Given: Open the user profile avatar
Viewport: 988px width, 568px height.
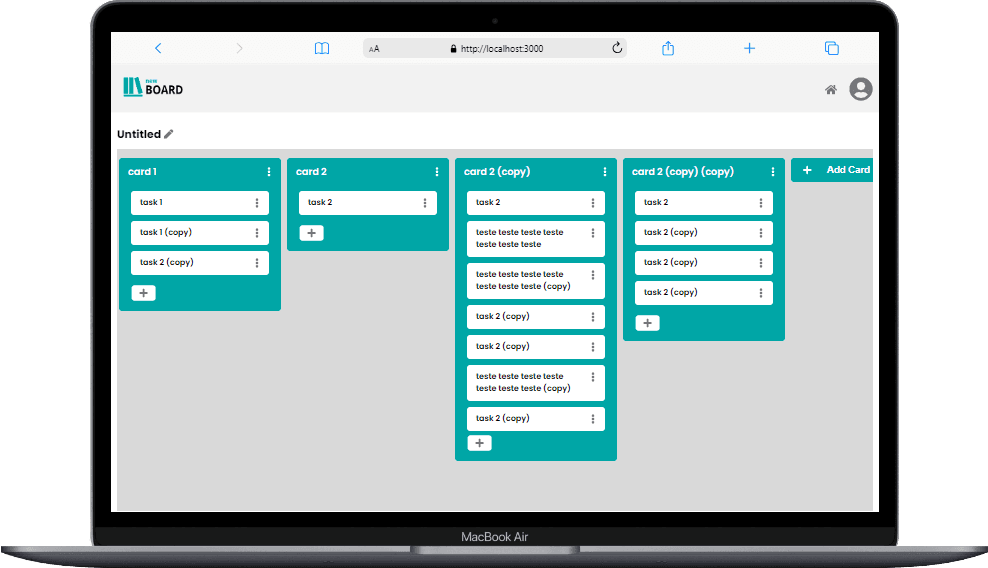Looking at the screenshot, I should [x=861, y=89].
